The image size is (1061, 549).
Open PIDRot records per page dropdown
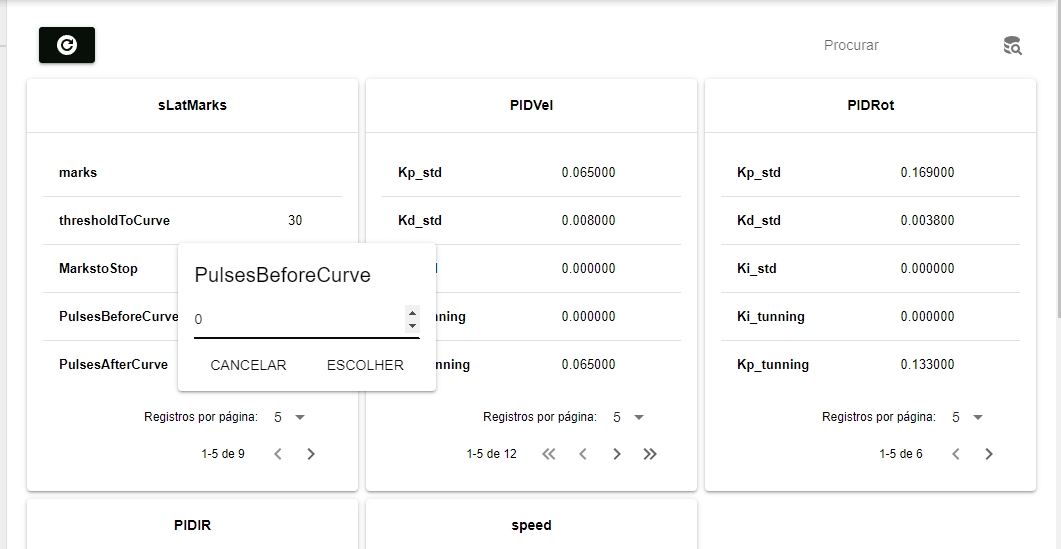968,417
